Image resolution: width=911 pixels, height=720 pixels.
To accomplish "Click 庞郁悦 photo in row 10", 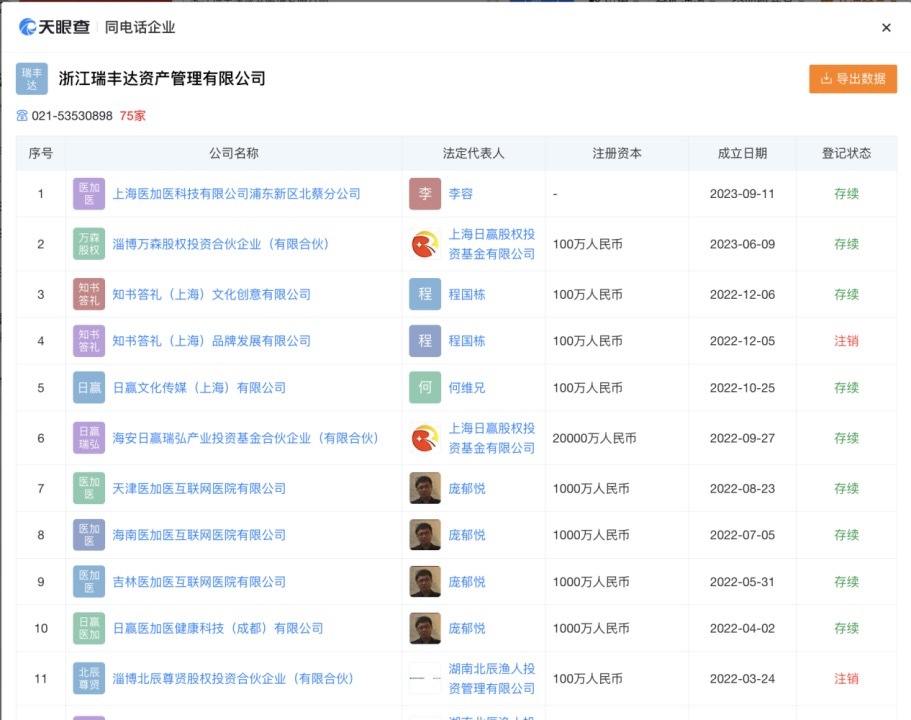I will click(425, 628).
